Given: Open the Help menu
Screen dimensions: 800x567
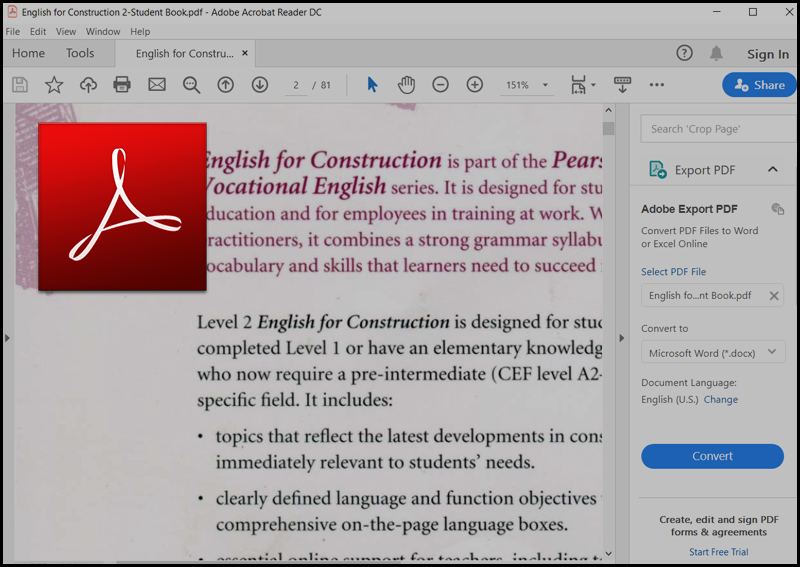Looking at the screenshot, I should coord(140,32).
